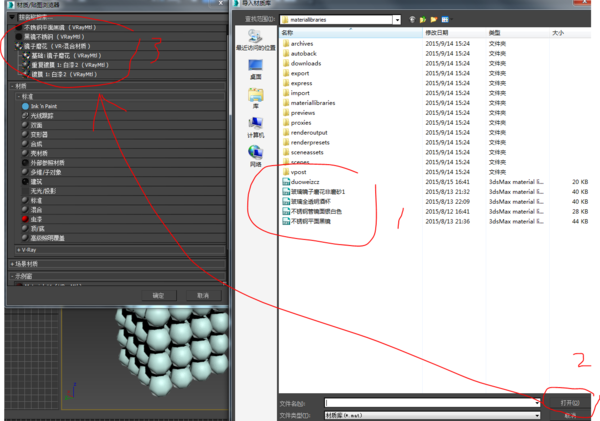600x421 pixels.
Task: Select the previews folder
Action: pos(299,113)
